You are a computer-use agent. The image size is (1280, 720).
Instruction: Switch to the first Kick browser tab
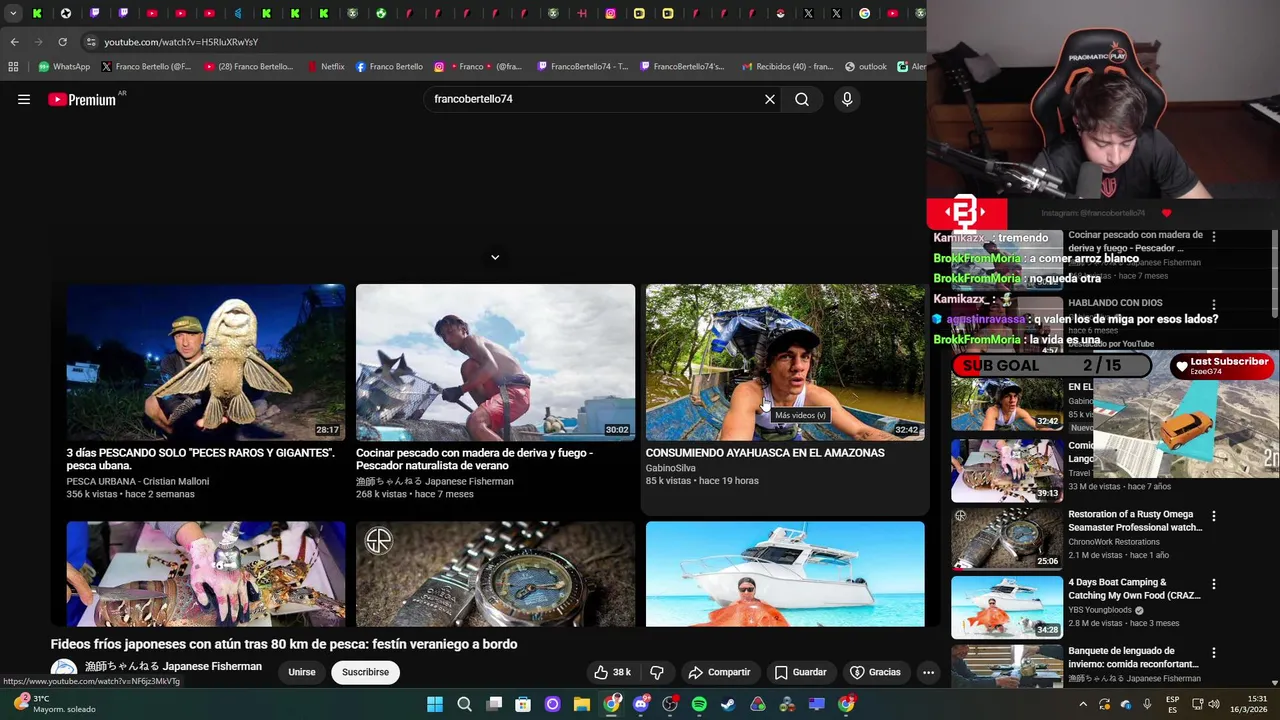pos(37,13)
